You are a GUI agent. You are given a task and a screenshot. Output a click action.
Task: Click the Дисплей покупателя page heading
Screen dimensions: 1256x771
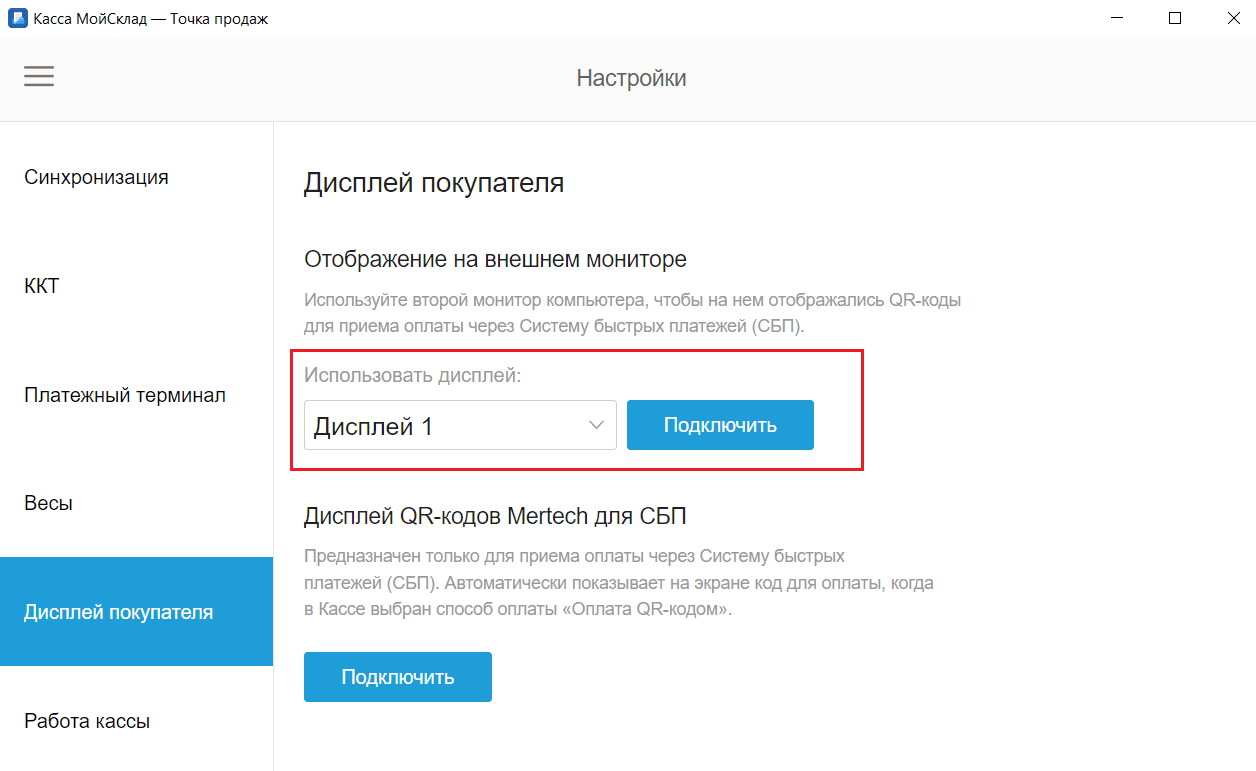coord(433,183)
